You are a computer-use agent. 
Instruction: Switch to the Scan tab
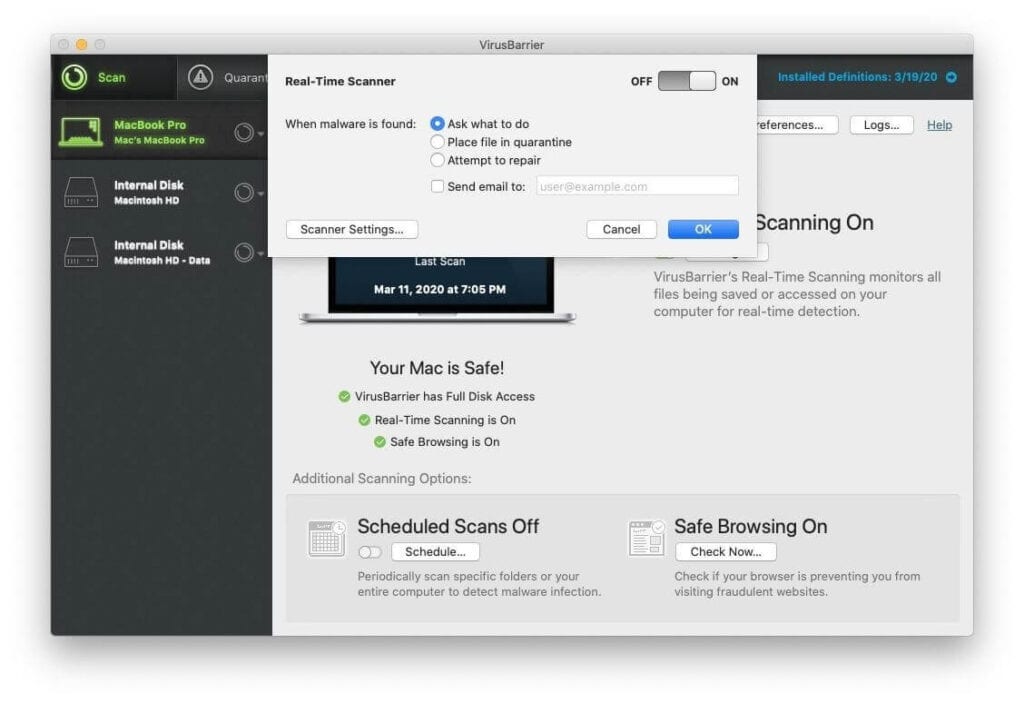pyautogui.click(x=113, y=77)
